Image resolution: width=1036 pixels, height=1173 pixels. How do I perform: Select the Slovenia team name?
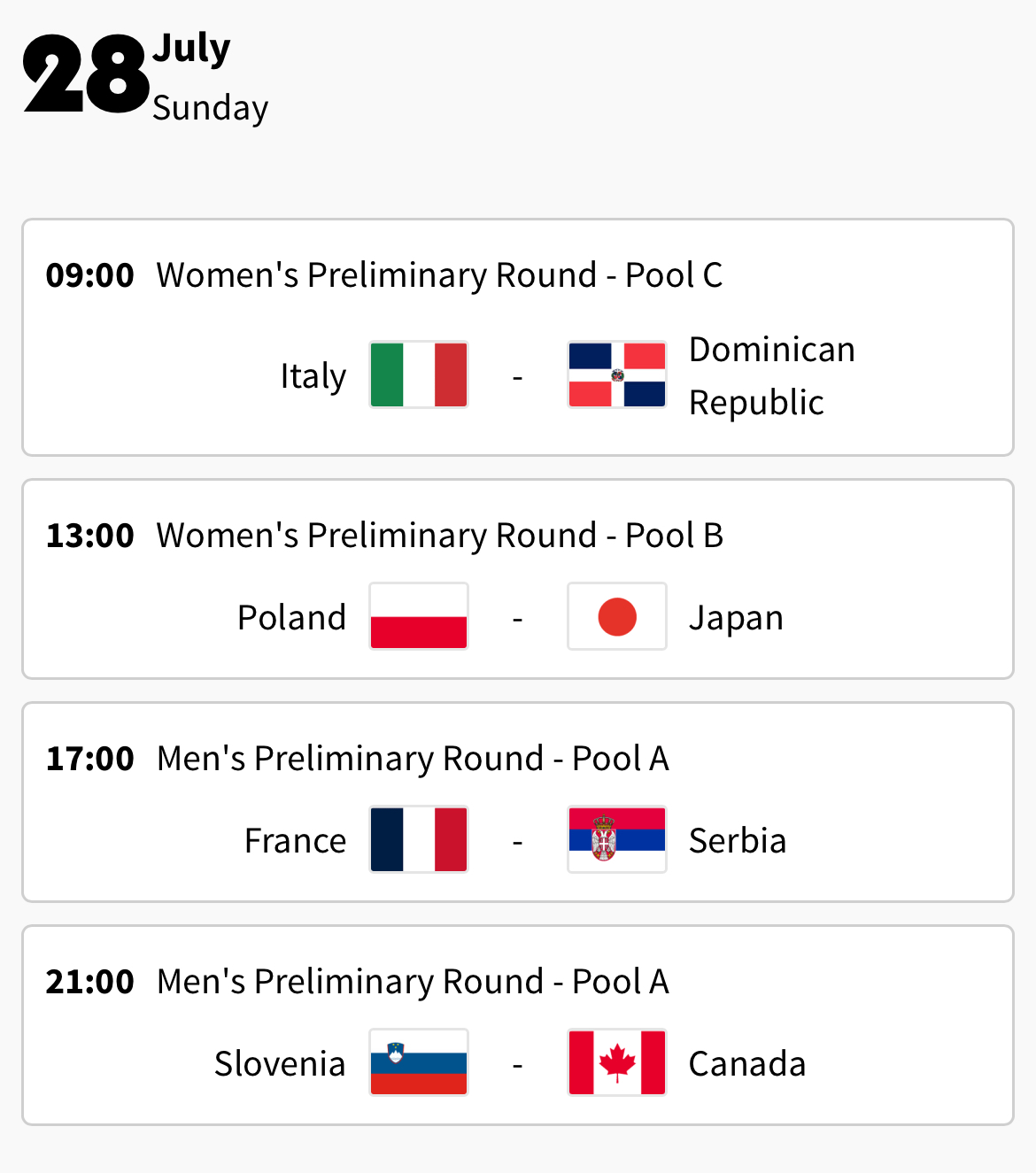(280, 1064)
